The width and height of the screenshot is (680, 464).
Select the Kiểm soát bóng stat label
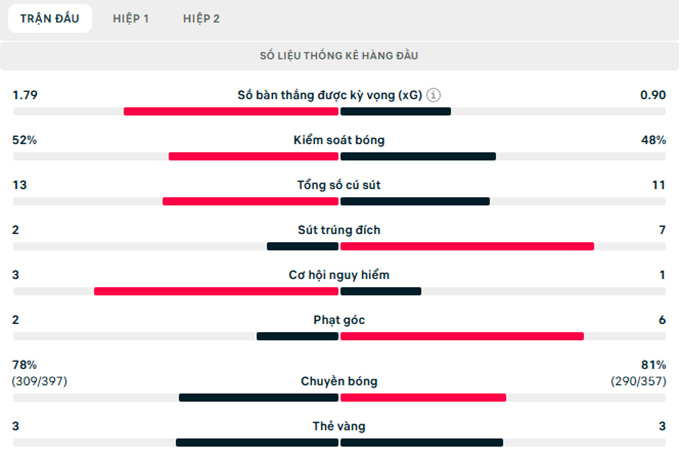(x=340, y=140)
